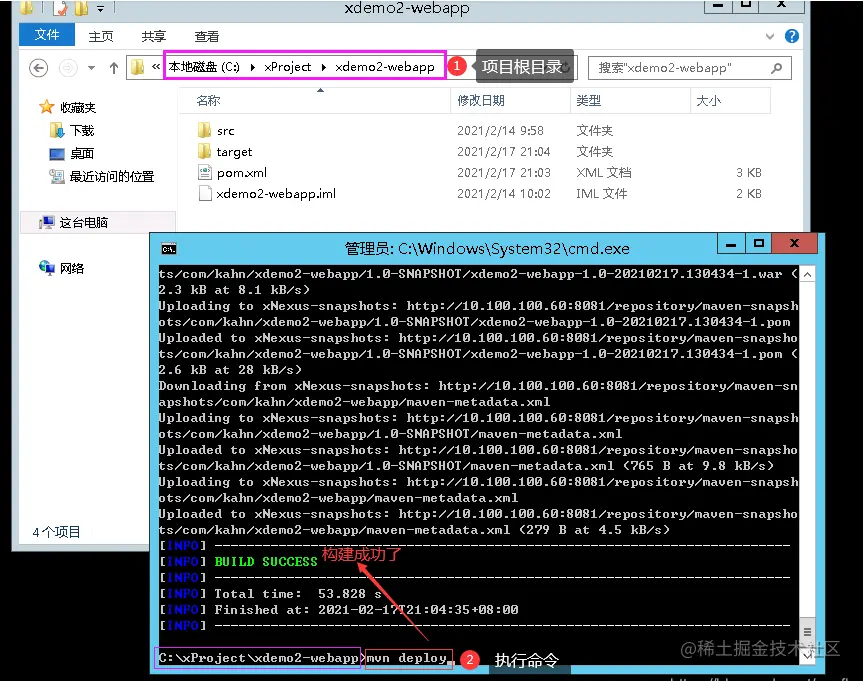Minimize the cmd.exe window

[731, 243]
